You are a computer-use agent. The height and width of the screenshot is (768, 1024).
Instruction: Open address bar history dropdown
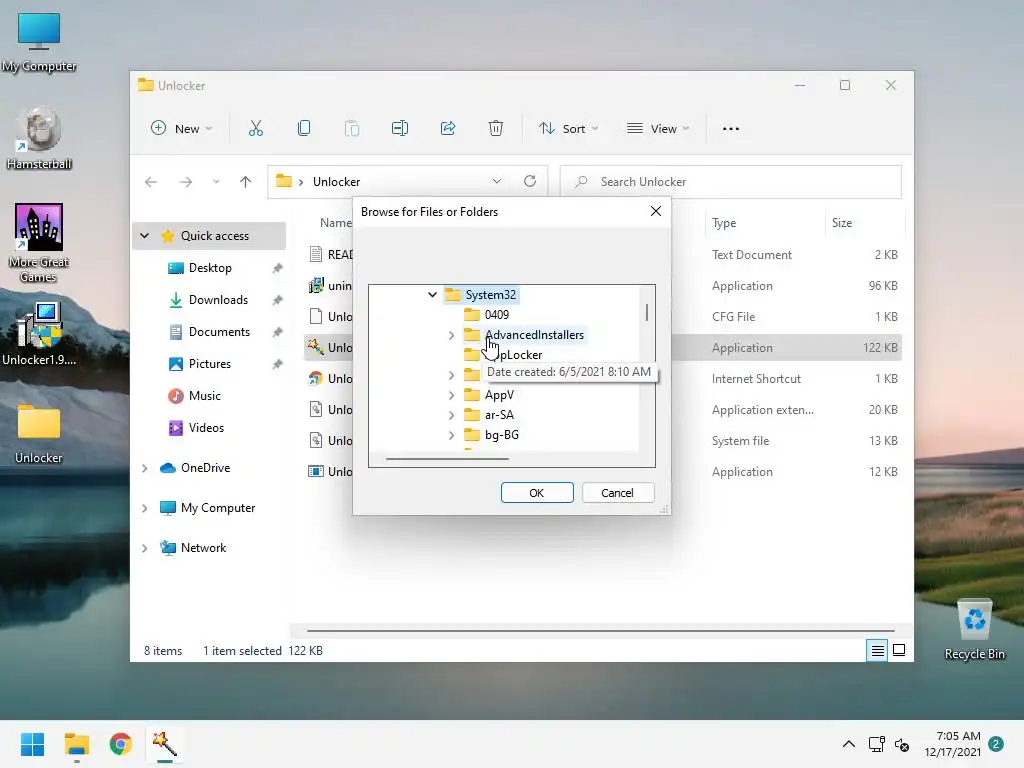pyautogui.click(x=497, y=182)
